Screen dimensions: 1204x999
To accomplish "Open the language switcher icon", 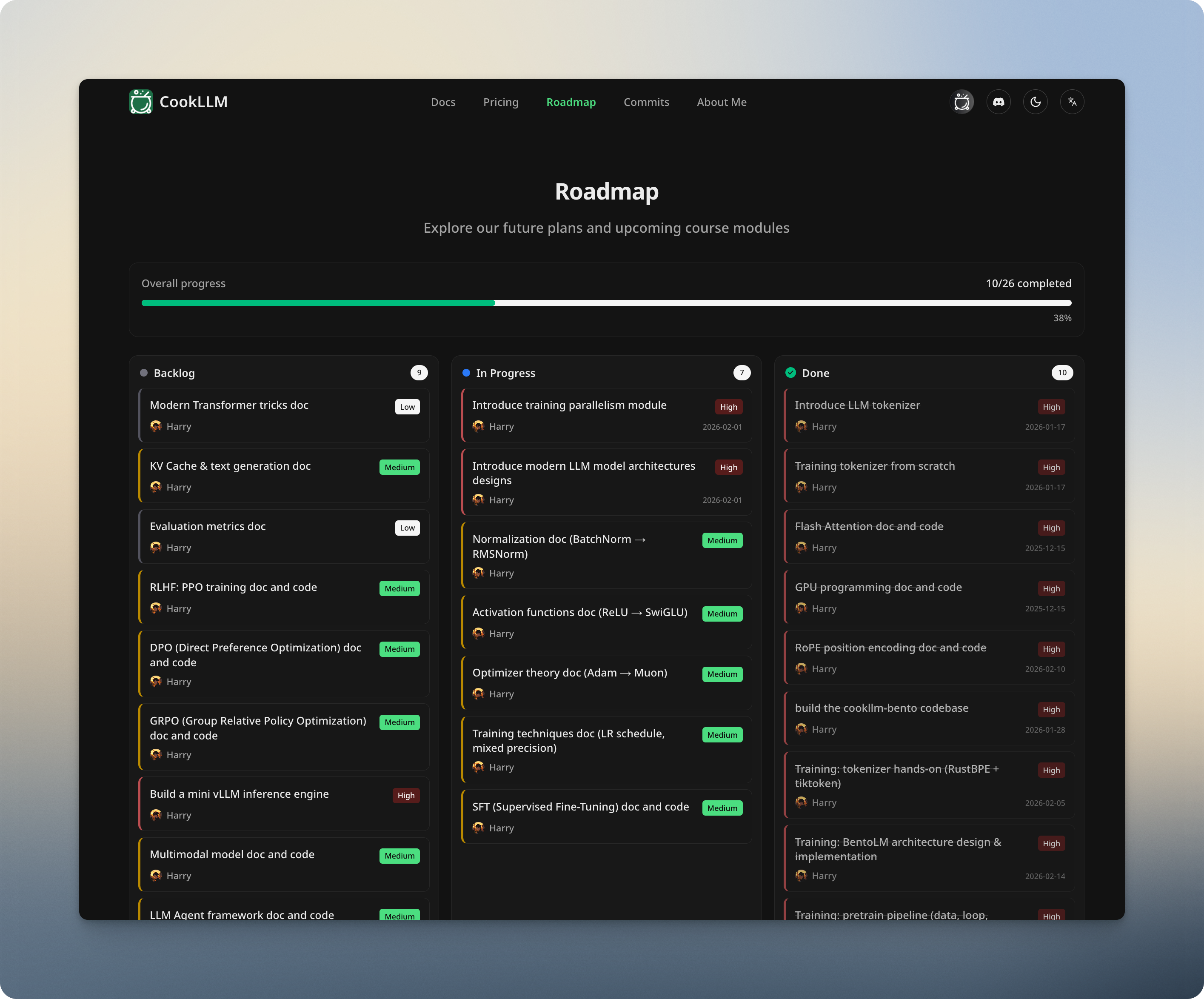I will coord(1072,102).
